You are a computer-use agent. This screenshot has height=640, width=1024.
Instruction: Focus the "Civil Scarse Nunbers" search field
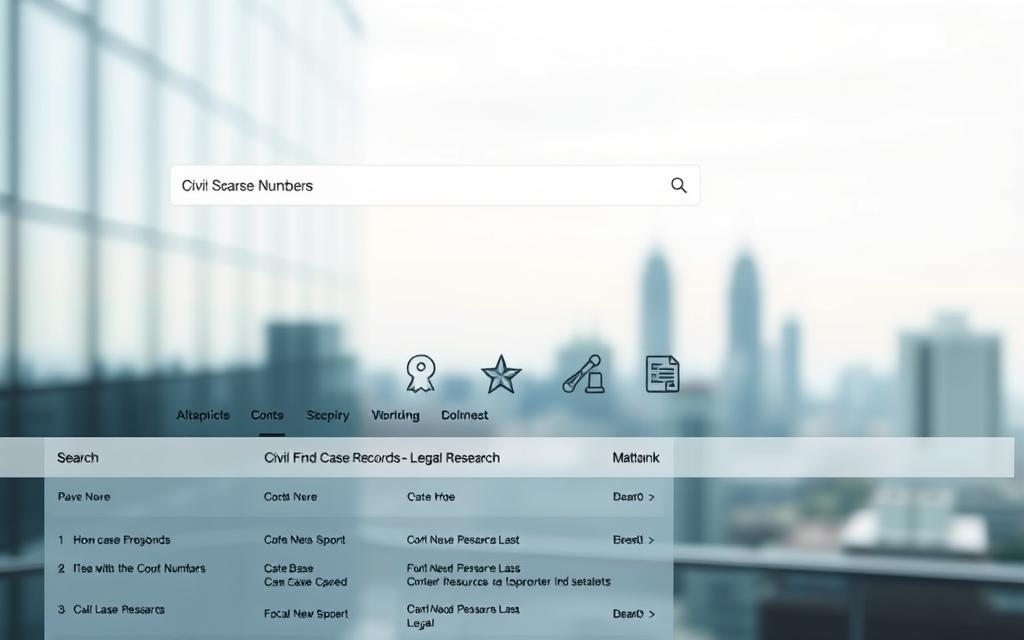tap(435, 185)
